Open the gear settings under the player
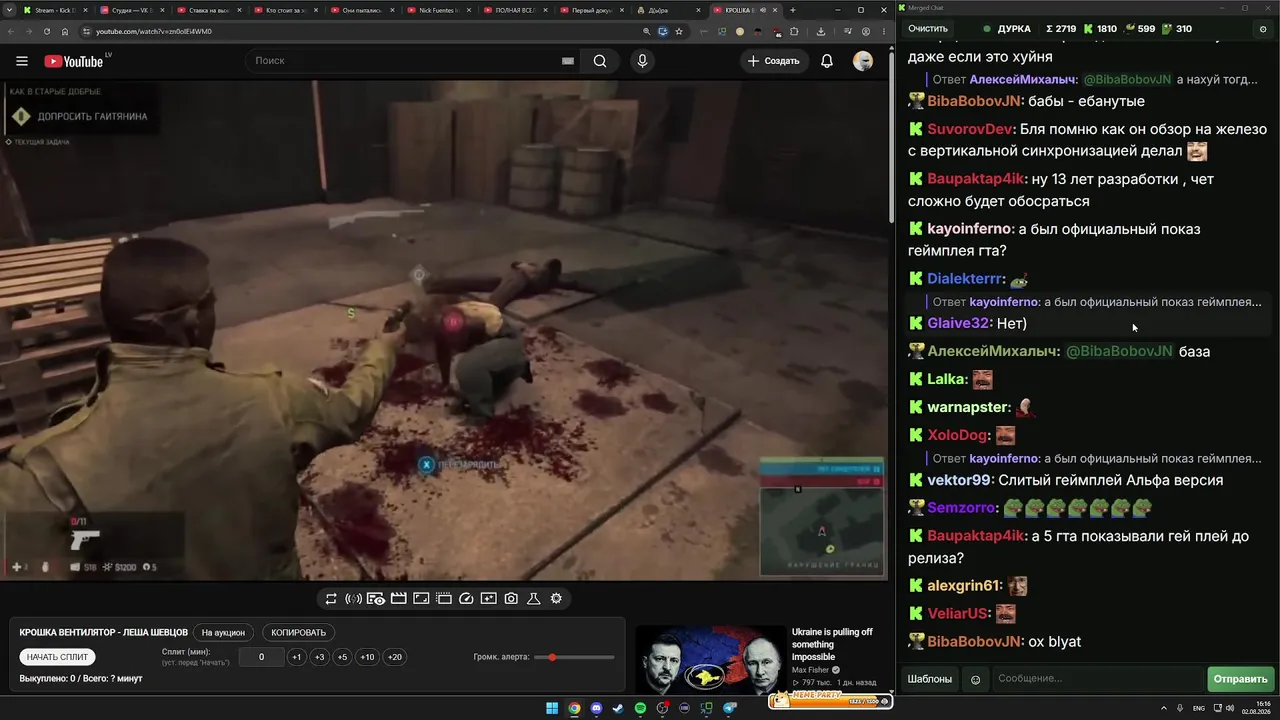The image size is (1280, 720). [556, 599]
